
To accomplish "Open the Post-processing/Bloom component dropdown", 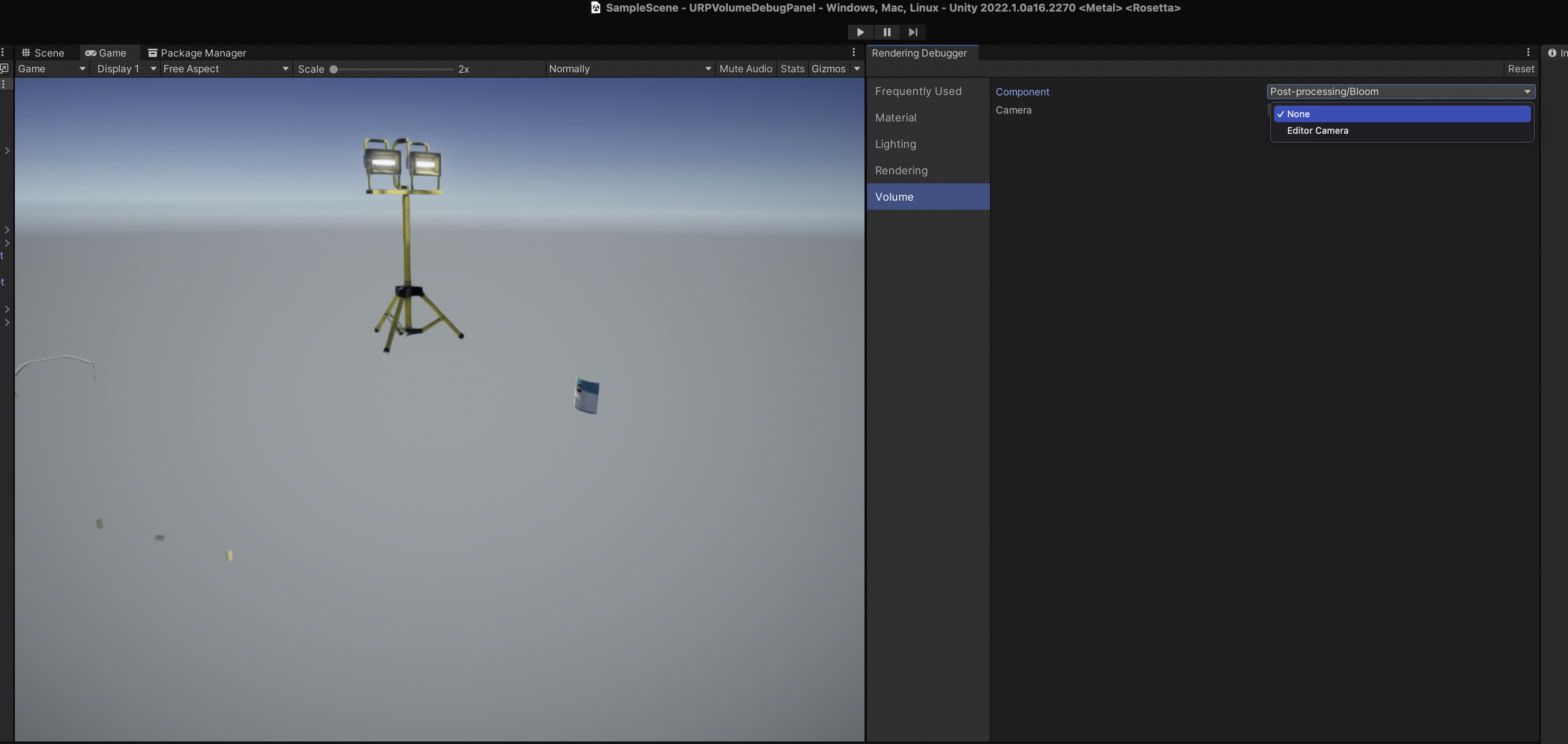I will pos(1400,91).
